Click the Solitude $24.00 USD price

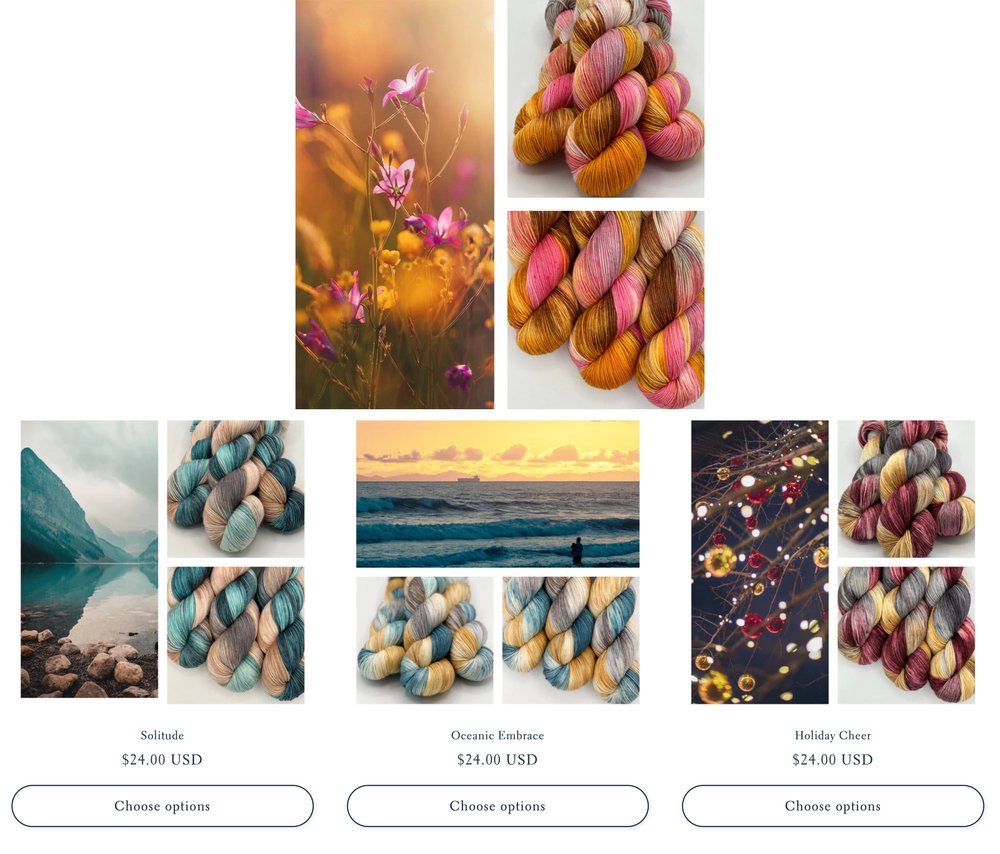point(162,760)
